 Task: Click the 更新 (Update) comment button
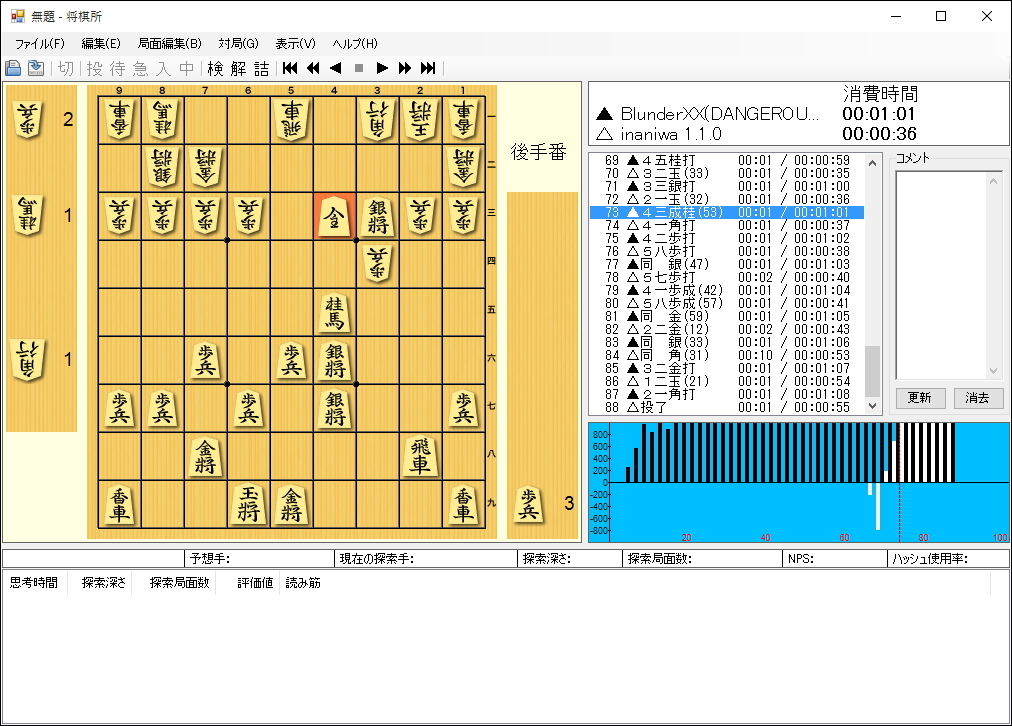tap(920, 397)
